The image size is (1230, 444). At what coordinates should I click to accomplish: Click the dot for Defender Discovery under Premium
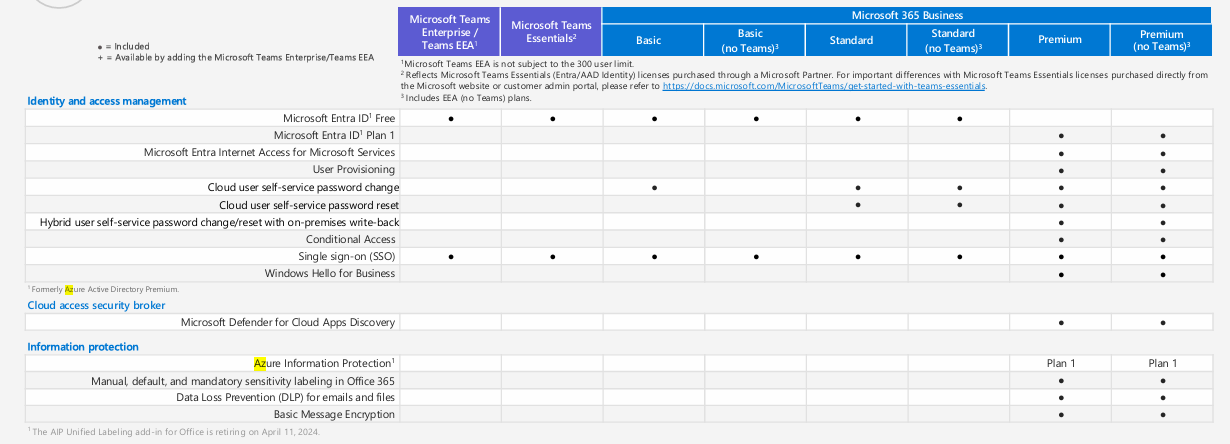(x=1060, y=322)
